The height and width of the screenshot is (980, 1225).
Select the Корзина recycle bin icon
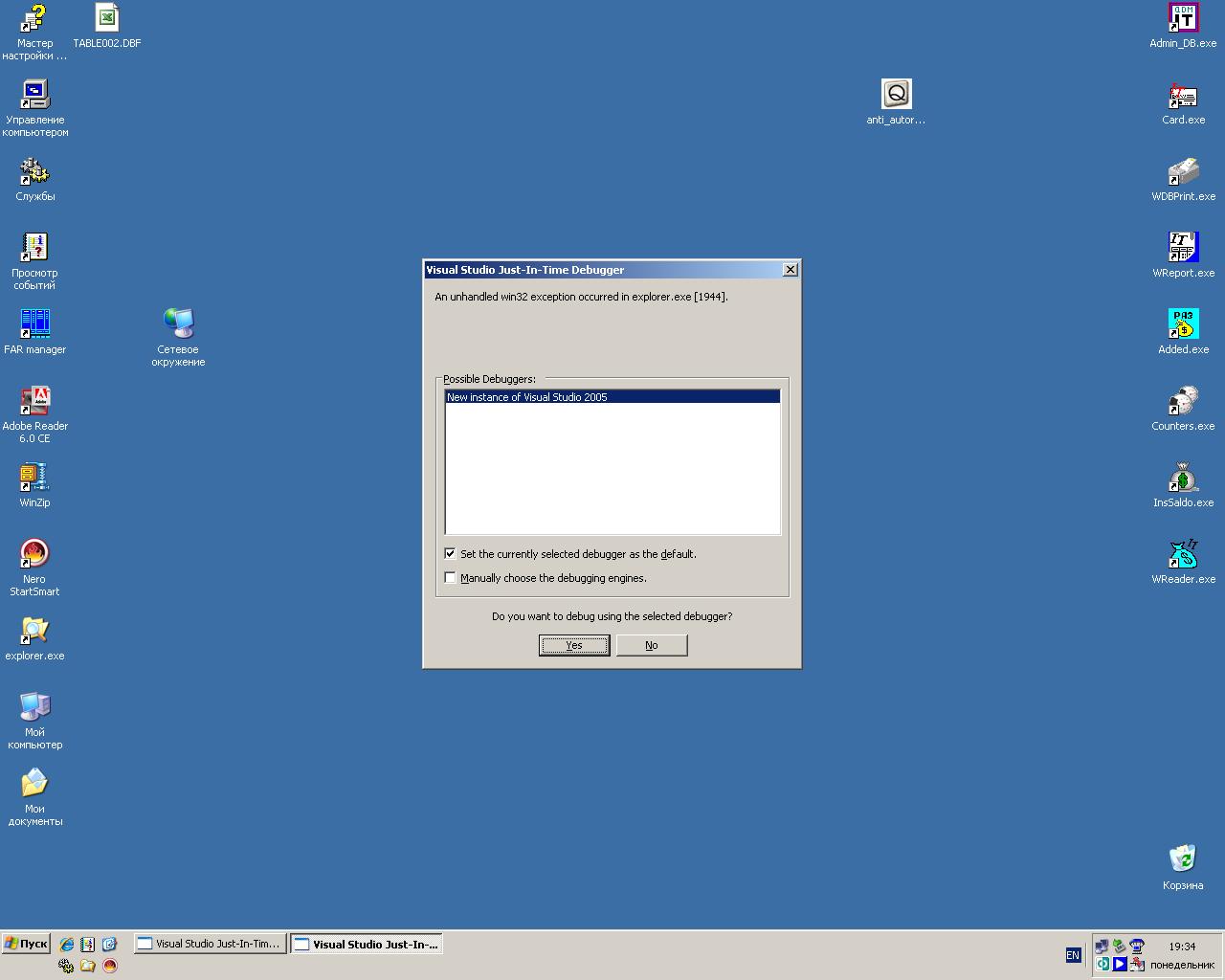tap(1183, 858)
